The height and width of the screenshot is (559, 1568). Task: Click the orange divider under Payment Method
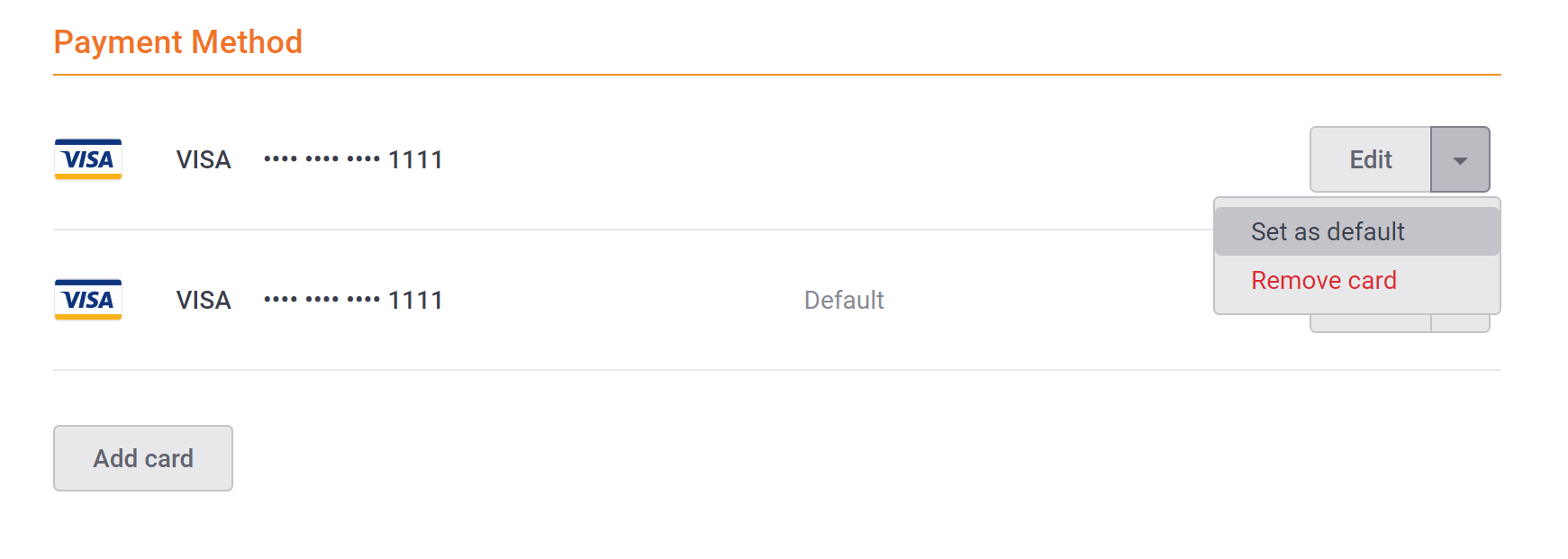pyautogui.click(x=777, y=75)
